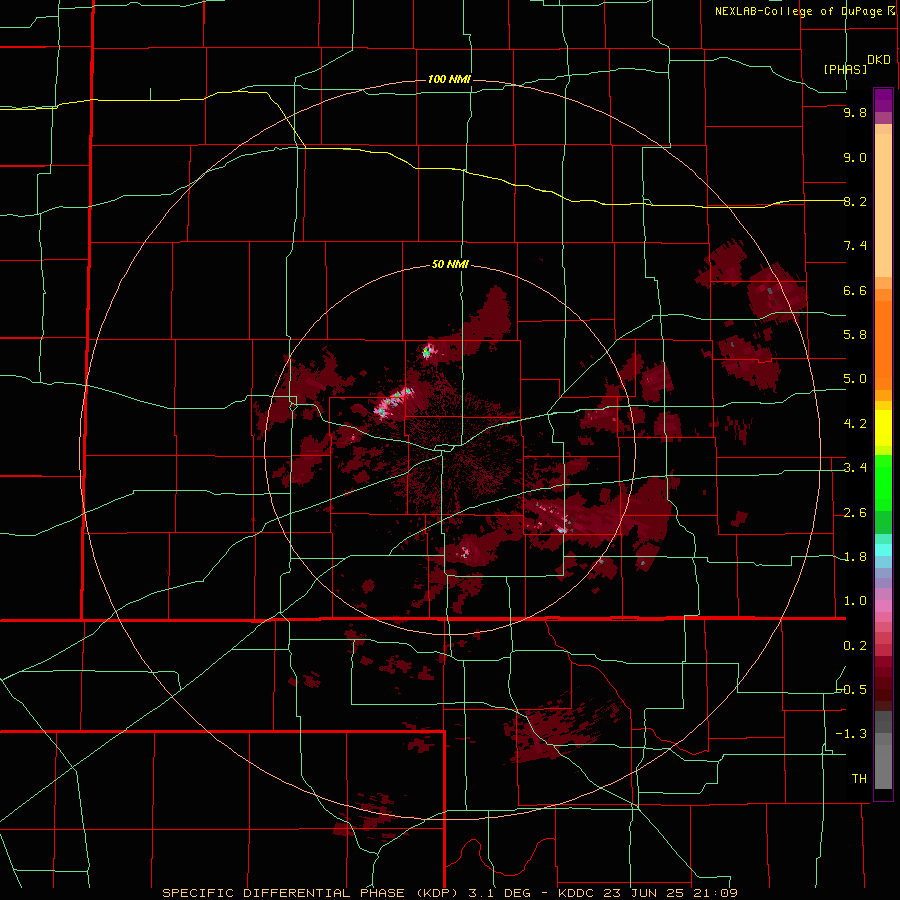The image size is (900, 900).
Task: Click the 1.8 scale value label
Action: tap(855, 557)
